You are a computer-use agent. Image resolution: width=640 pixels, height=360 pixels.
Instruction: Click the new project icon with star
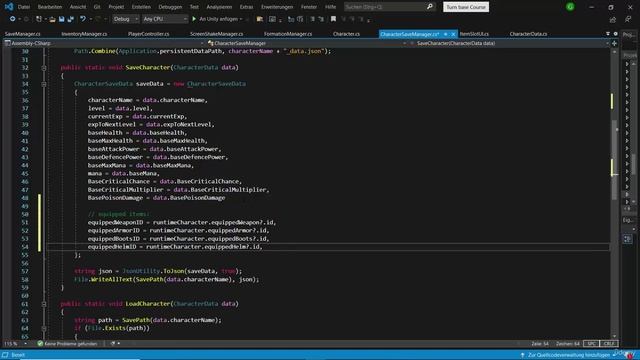(x=39, y=19)
